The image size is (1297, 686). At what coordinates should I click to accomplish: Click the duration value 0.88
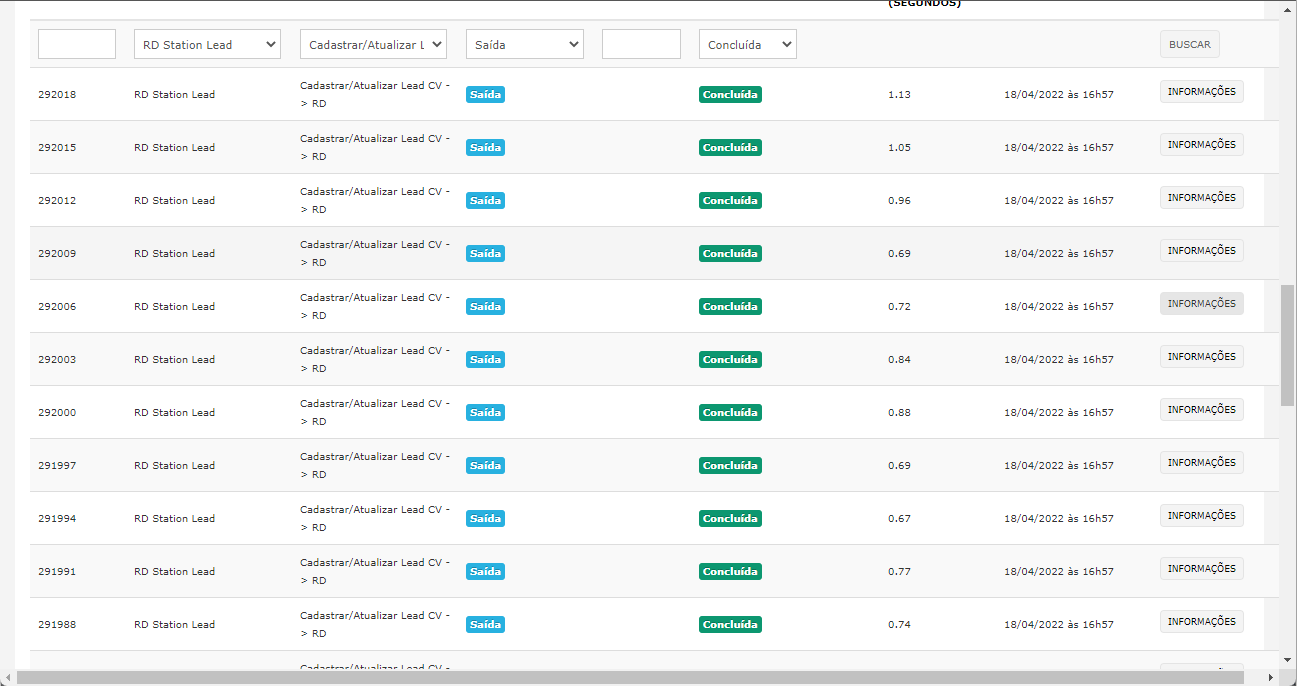click(899, 413)
